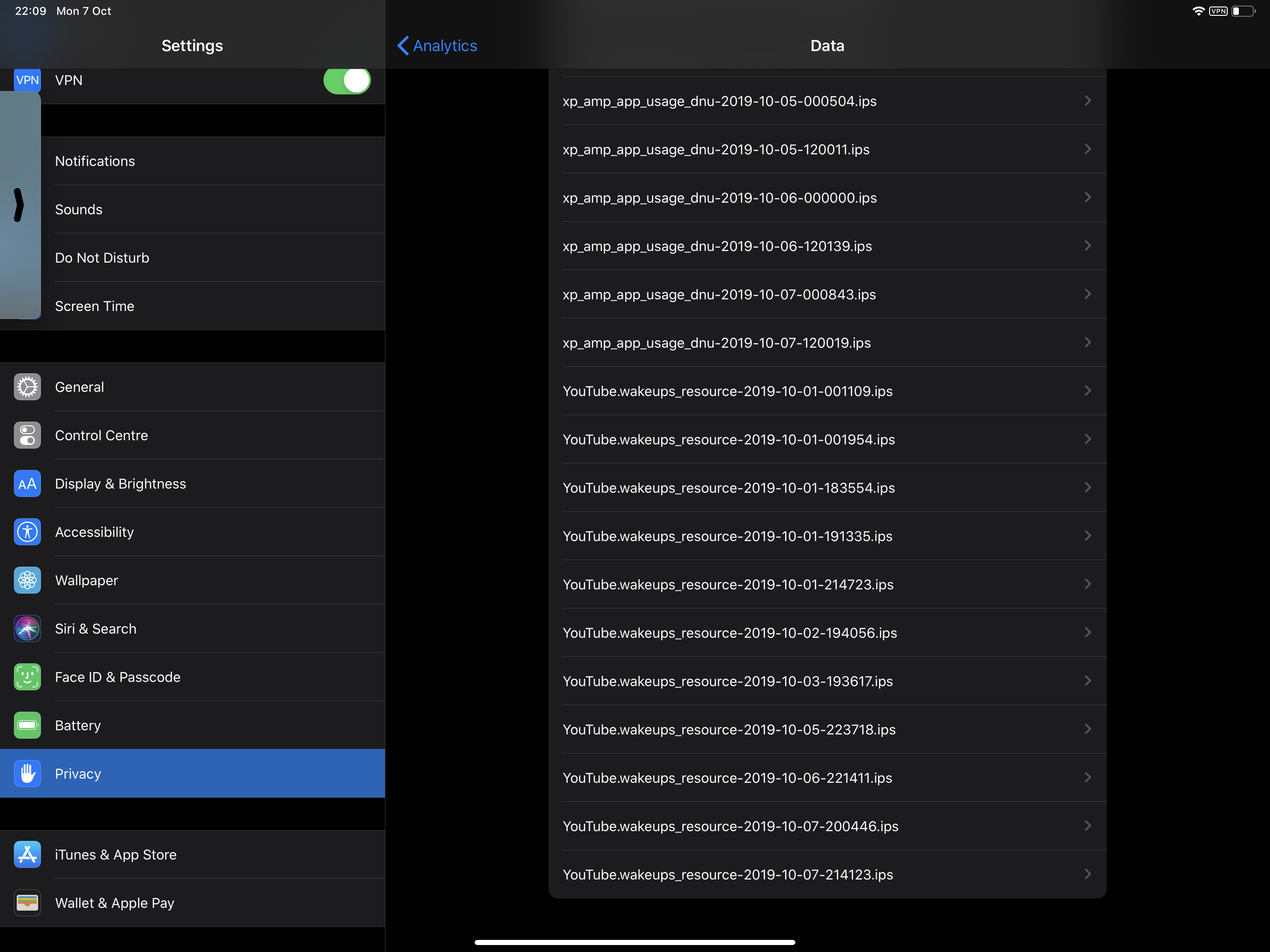Viewport: 1270px width, 952px height.
Task: Open the Wallpaper settings label
Action: click(x=86, y=581)
